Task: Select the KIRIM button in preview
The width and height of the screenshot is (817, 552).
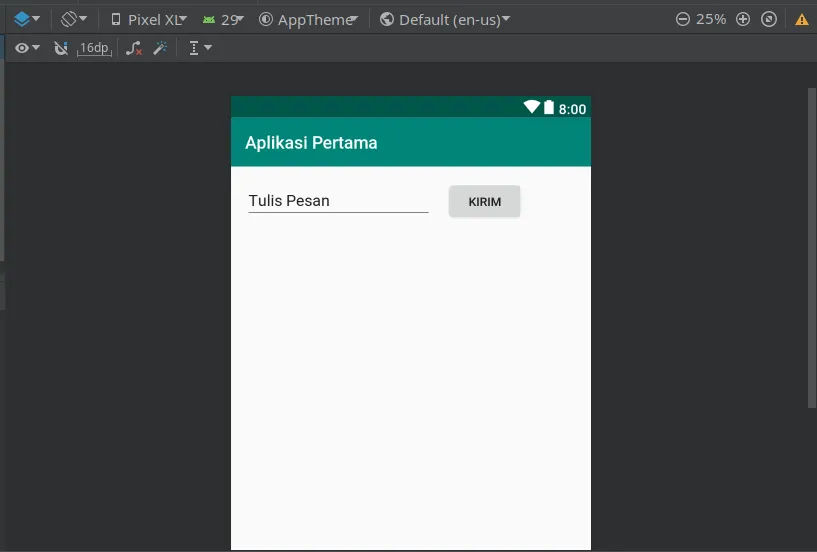Action: pos(484,201)
